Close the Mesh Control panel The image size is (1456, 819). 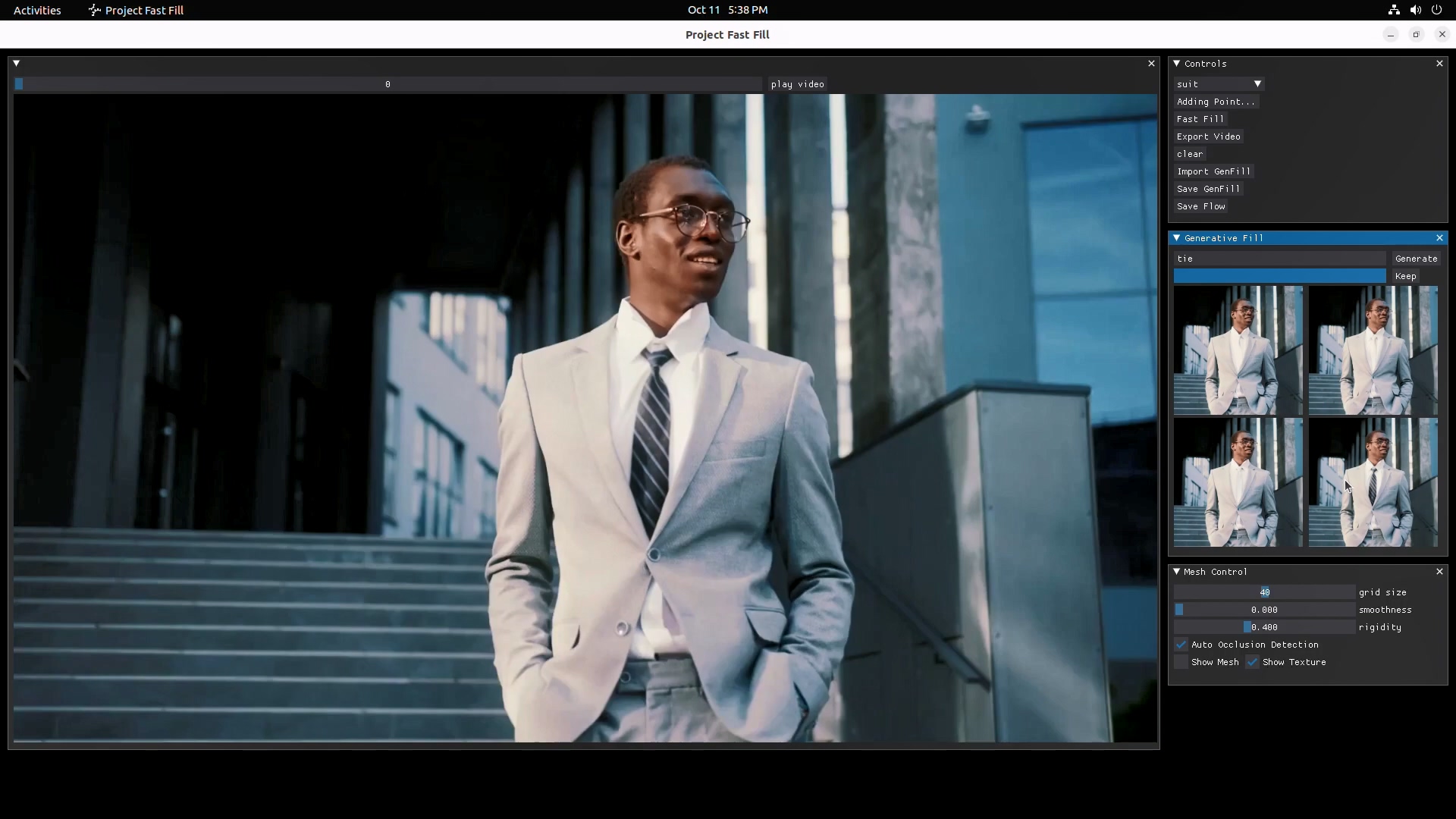point(1439,572)
